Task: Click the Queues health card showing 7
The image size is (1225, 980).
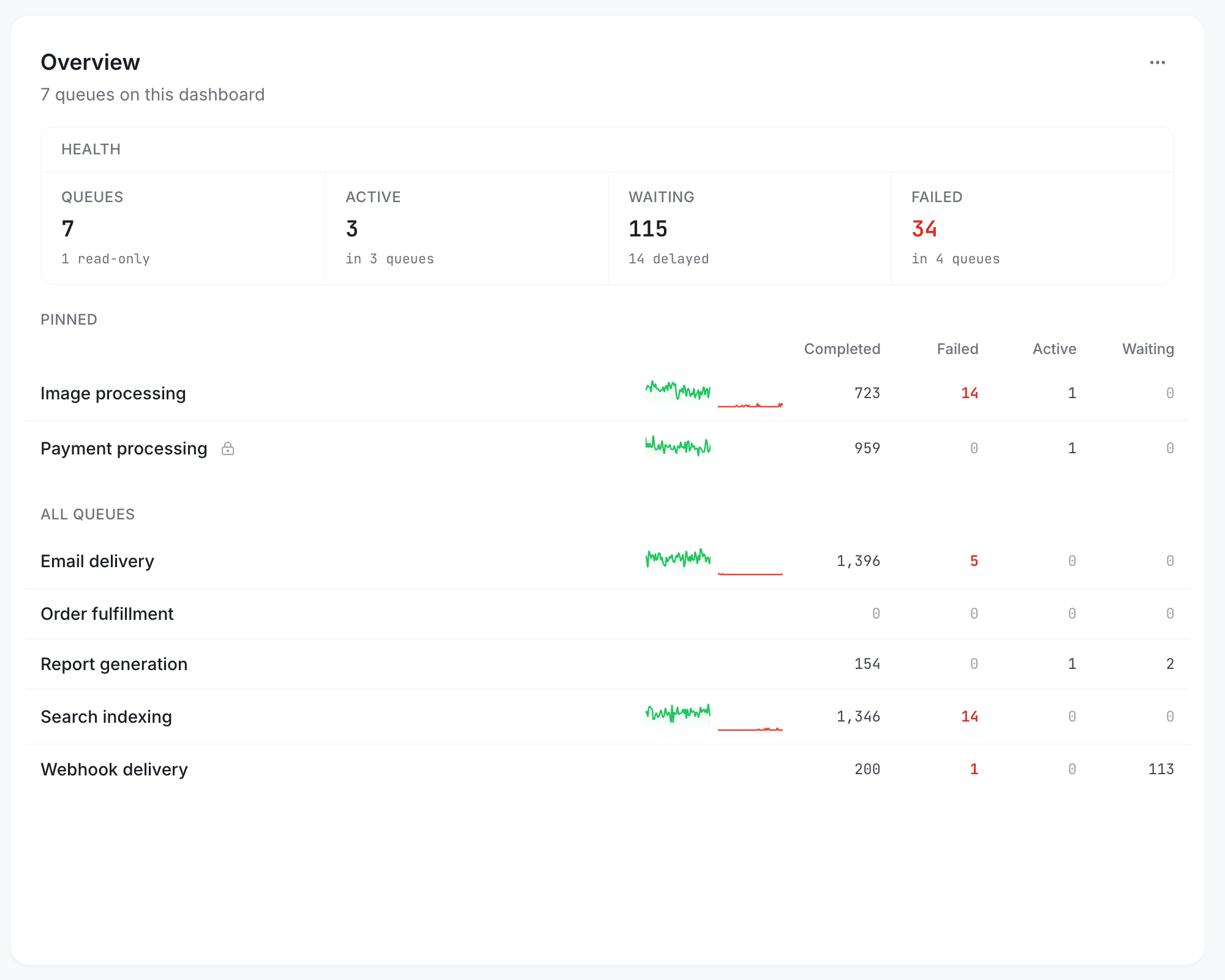Action: click(183, 228)
